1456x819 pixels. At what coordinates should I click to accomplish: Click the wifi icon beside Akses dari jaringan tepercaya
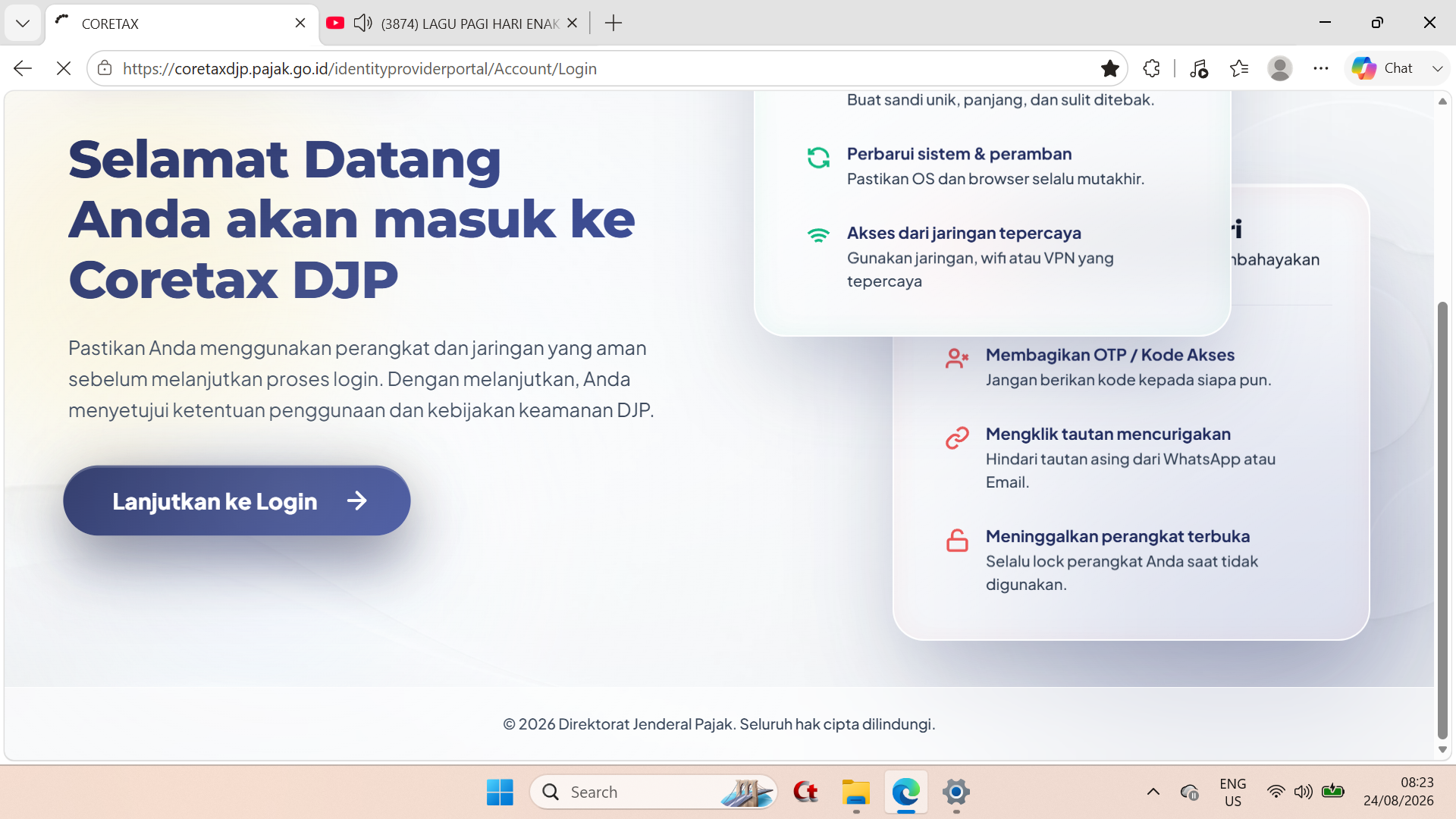(818, 236)
